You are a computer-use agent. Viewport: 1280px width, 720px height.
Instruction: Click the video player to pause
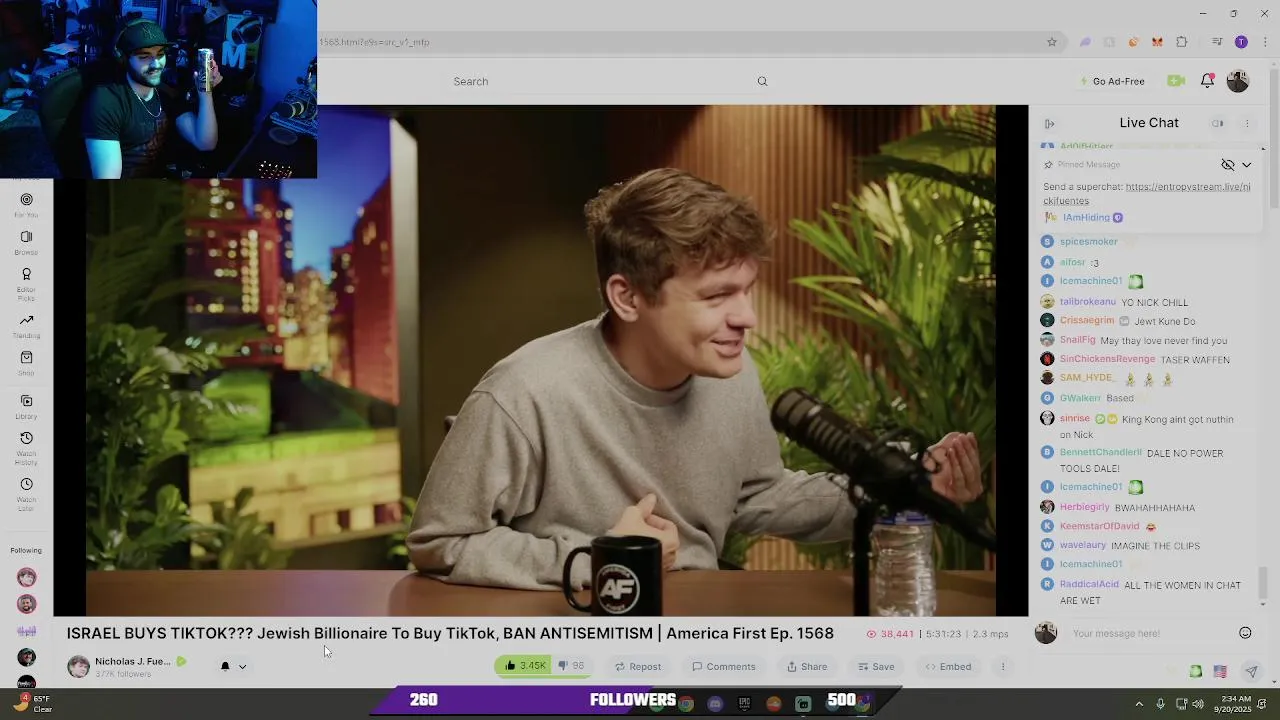tap(540, 360)
